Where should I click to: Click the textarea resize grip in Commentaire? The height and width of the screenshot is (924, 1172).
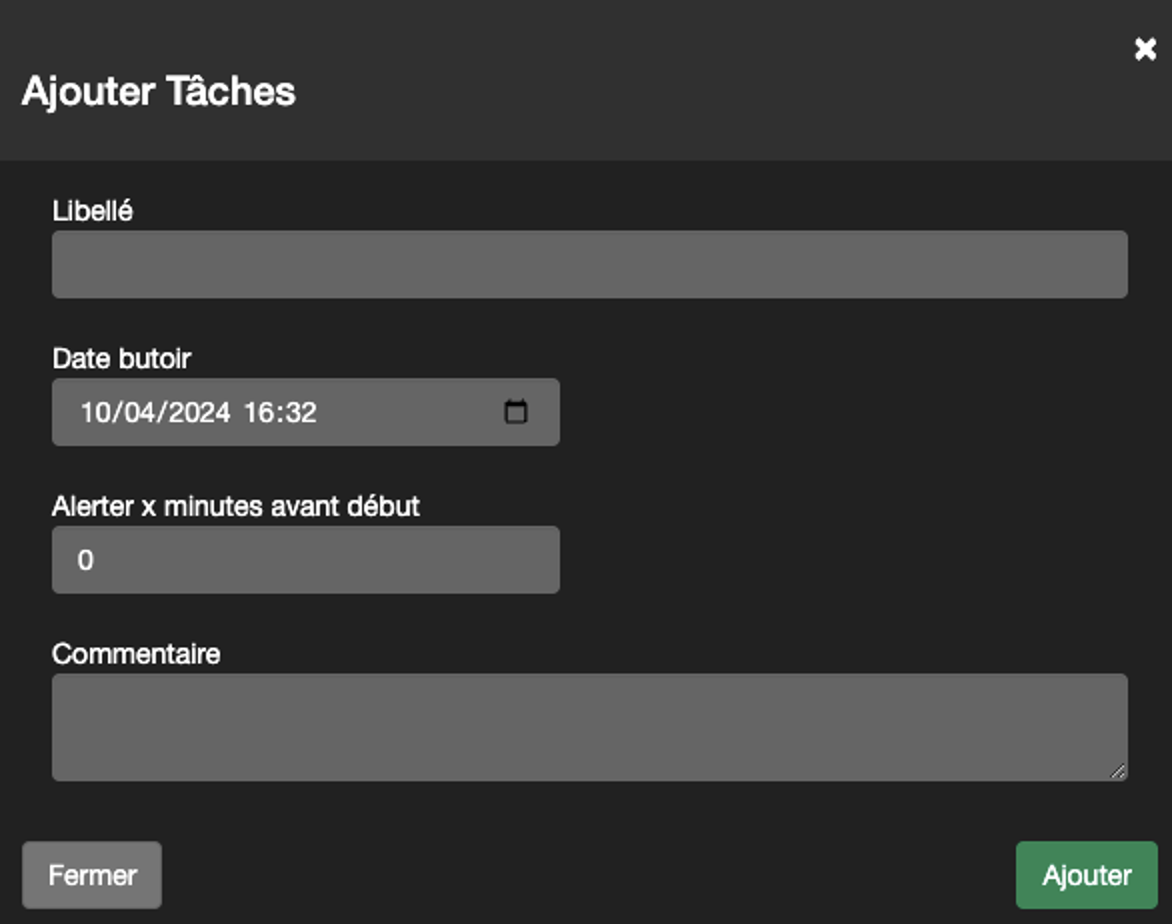[1117, 771]
